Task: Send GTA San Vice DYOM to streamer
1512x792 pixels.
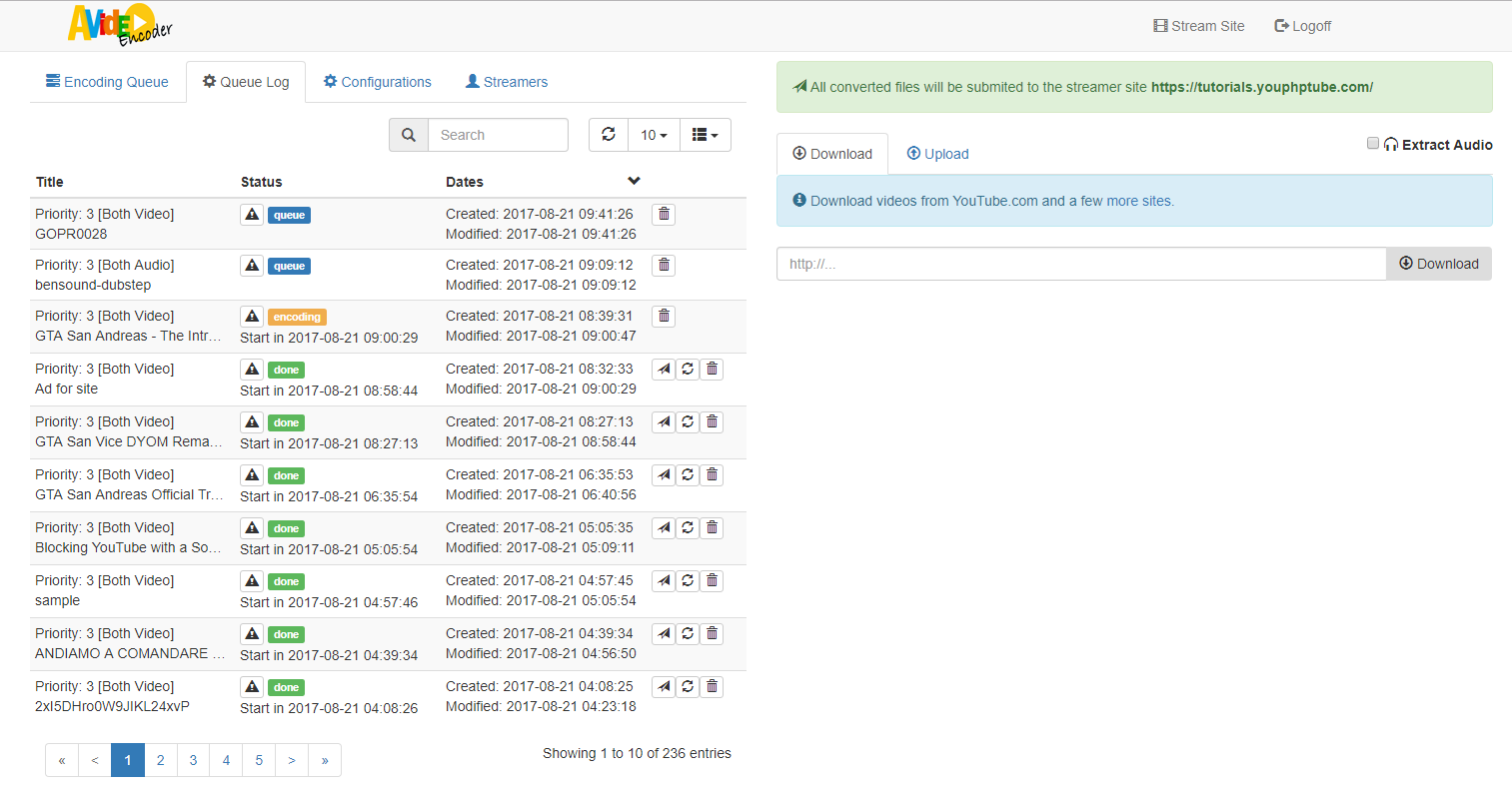Action: pyautogui.click(x=664, y=421)
